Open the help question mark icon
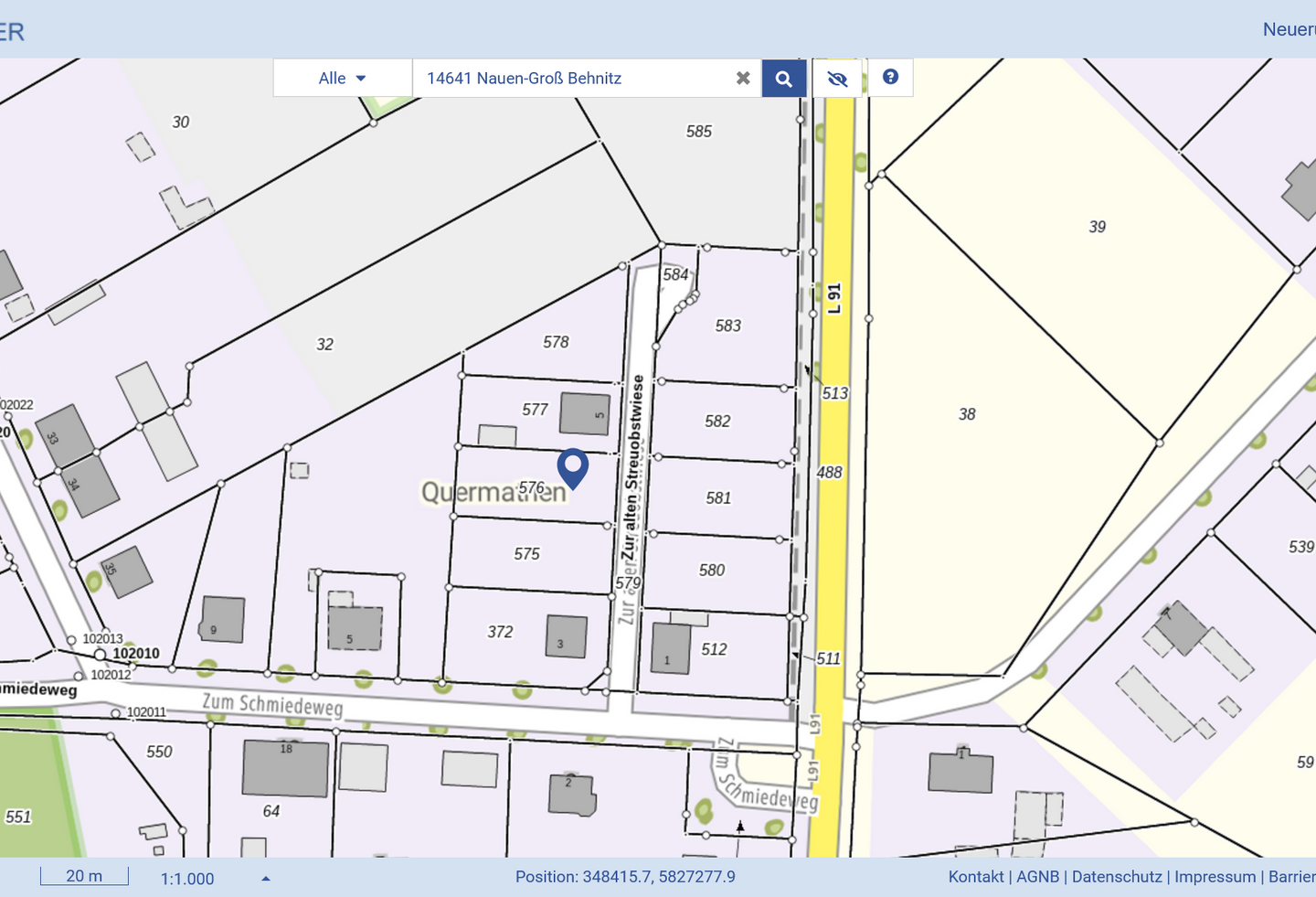Viewport: 1316px width, 897px height. pyautogui.click(x=890, y=78)
